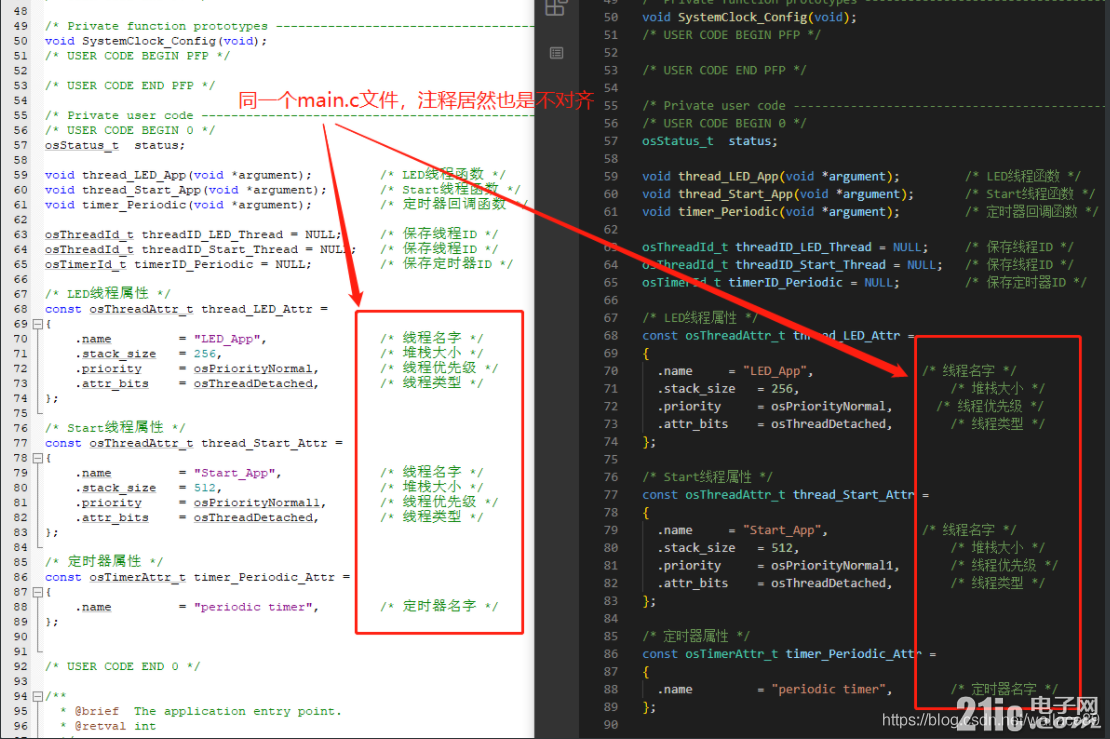The height and width of the screenshot is (739, 1110).
Task: Collapse the fold marker at line 87 in the left editor
Action: [x=38, y=592]
